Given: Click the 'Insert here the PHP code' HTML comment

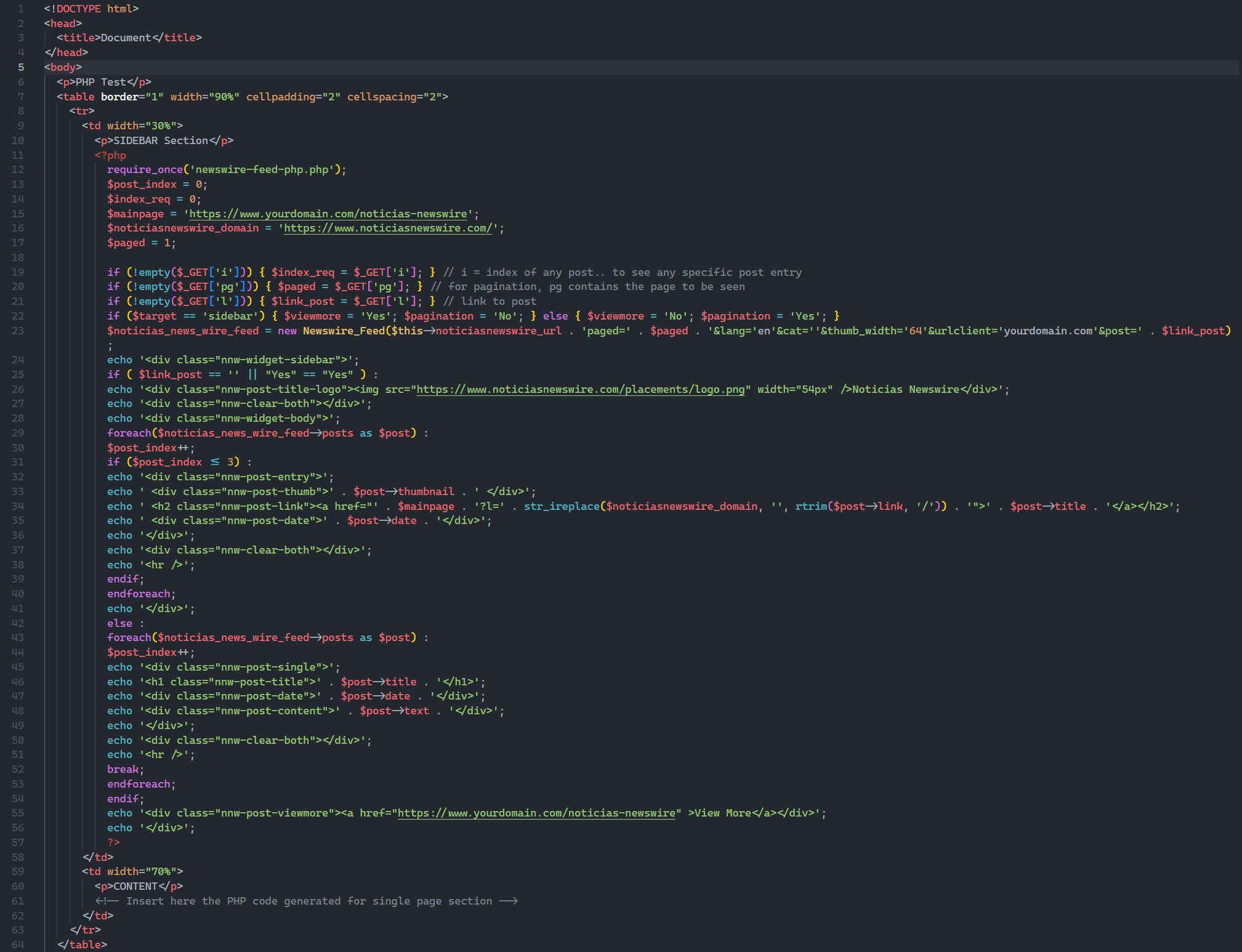Looking at the screenshot, I should click(x=306, y=901).
